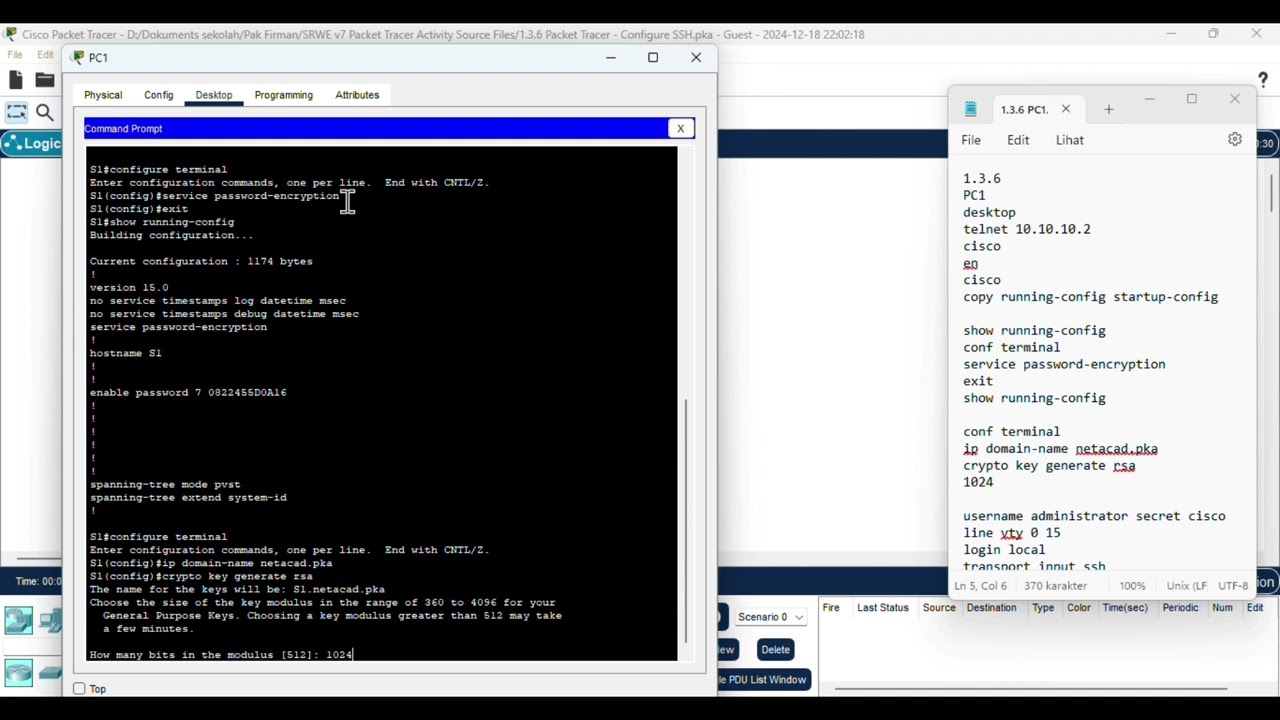Image resolution: width=1280 pixels, height=720 pixels.
Task: Choose the Switches subcategory icon
Action: (x=50, y=673)
